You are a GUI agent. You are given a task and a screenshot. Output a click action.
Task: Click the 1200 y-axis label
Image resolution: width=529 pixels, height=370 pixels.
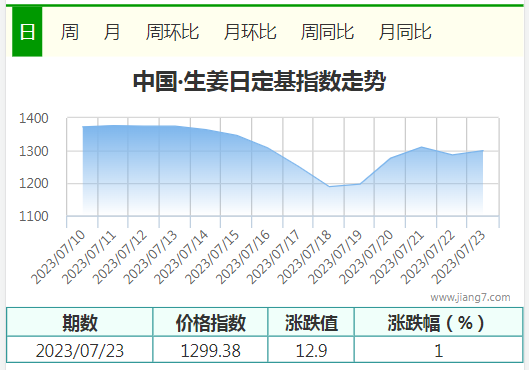[34, 183]
